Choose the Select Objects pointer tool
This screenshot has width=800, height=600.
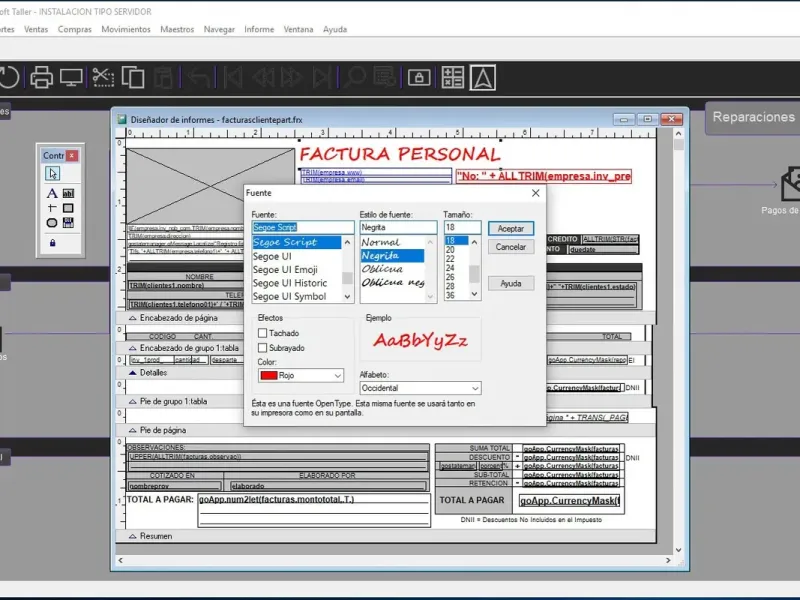click(x=52, y=173)
